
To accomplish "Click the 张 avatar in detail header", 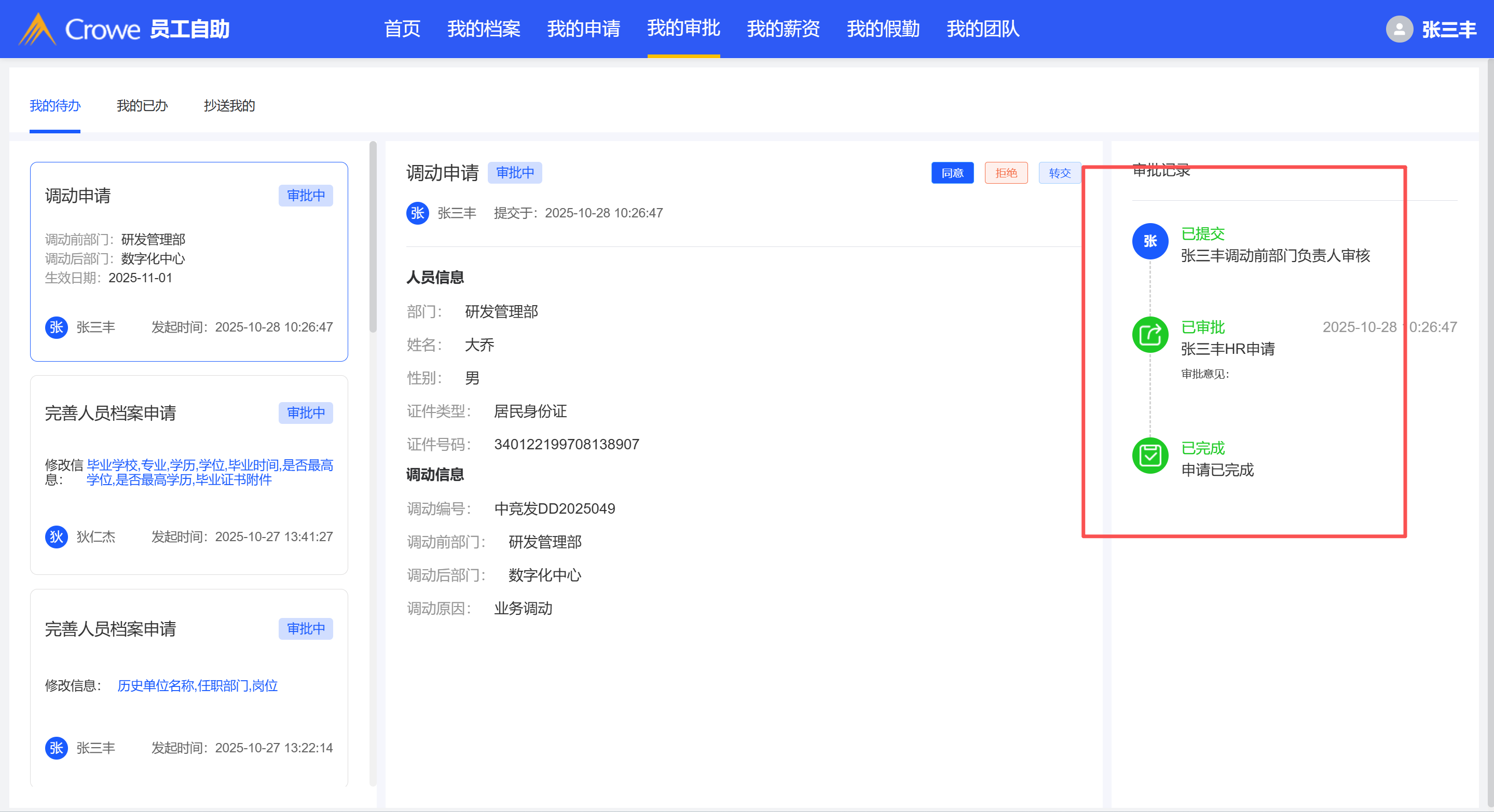I will coord(417,213).
